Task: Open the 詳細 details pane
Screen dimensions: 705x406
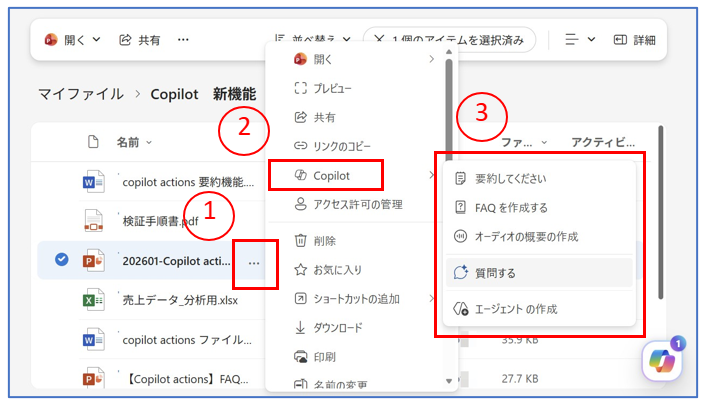Action: click(x=634, y=40)
